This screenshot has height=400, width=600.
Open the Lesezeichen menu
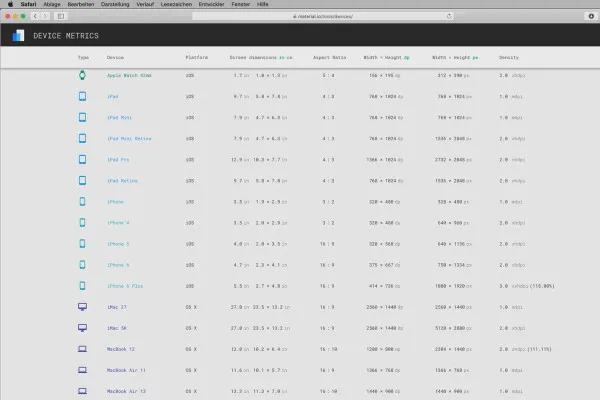tap(176, 4)
